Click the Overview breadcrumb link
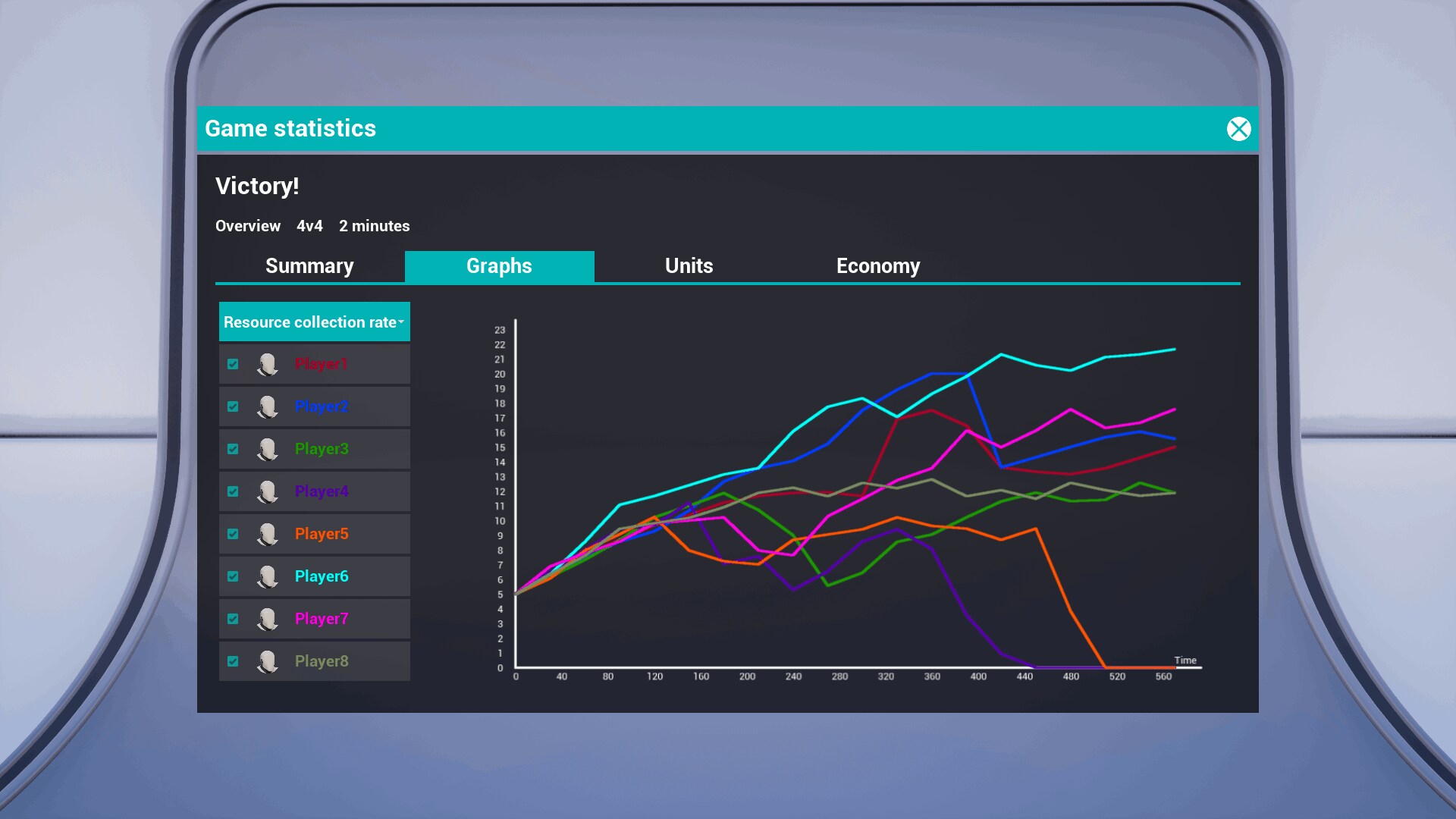Screen dimensions: 1456x819 point(247,226)
